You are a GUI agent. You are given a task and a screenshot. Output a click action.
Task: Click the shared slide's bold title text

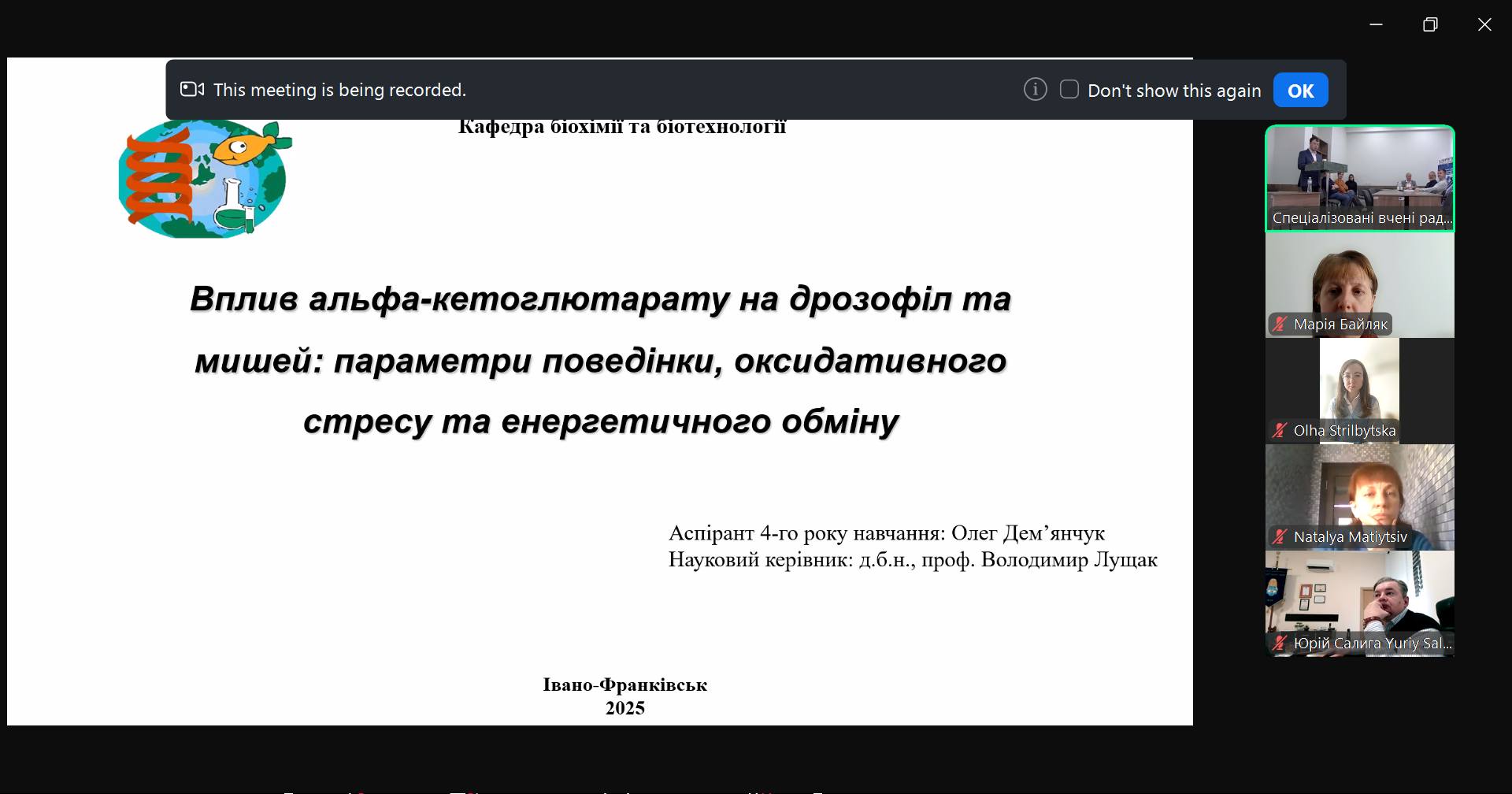coord(600,360)
